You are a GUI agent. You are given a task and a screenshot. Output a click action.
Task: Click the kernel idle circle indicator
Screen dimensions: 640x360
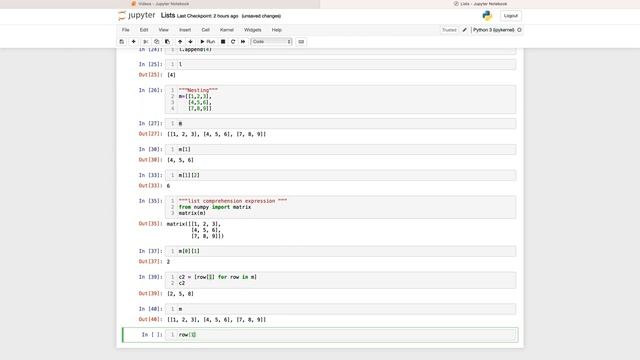click(x=519, y=30)
